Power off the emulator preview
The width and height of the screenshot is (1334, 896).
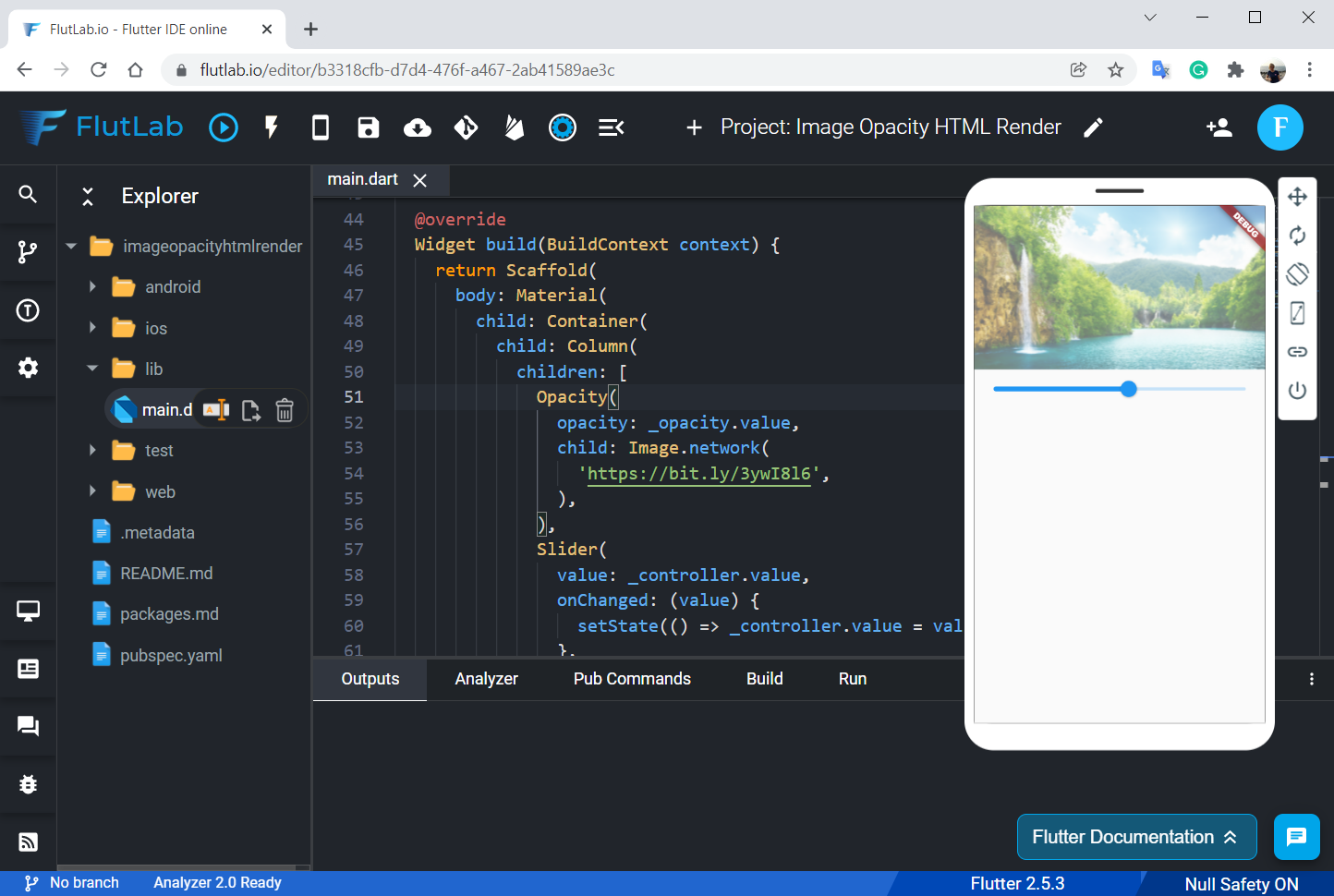[x=1297, y=391]
